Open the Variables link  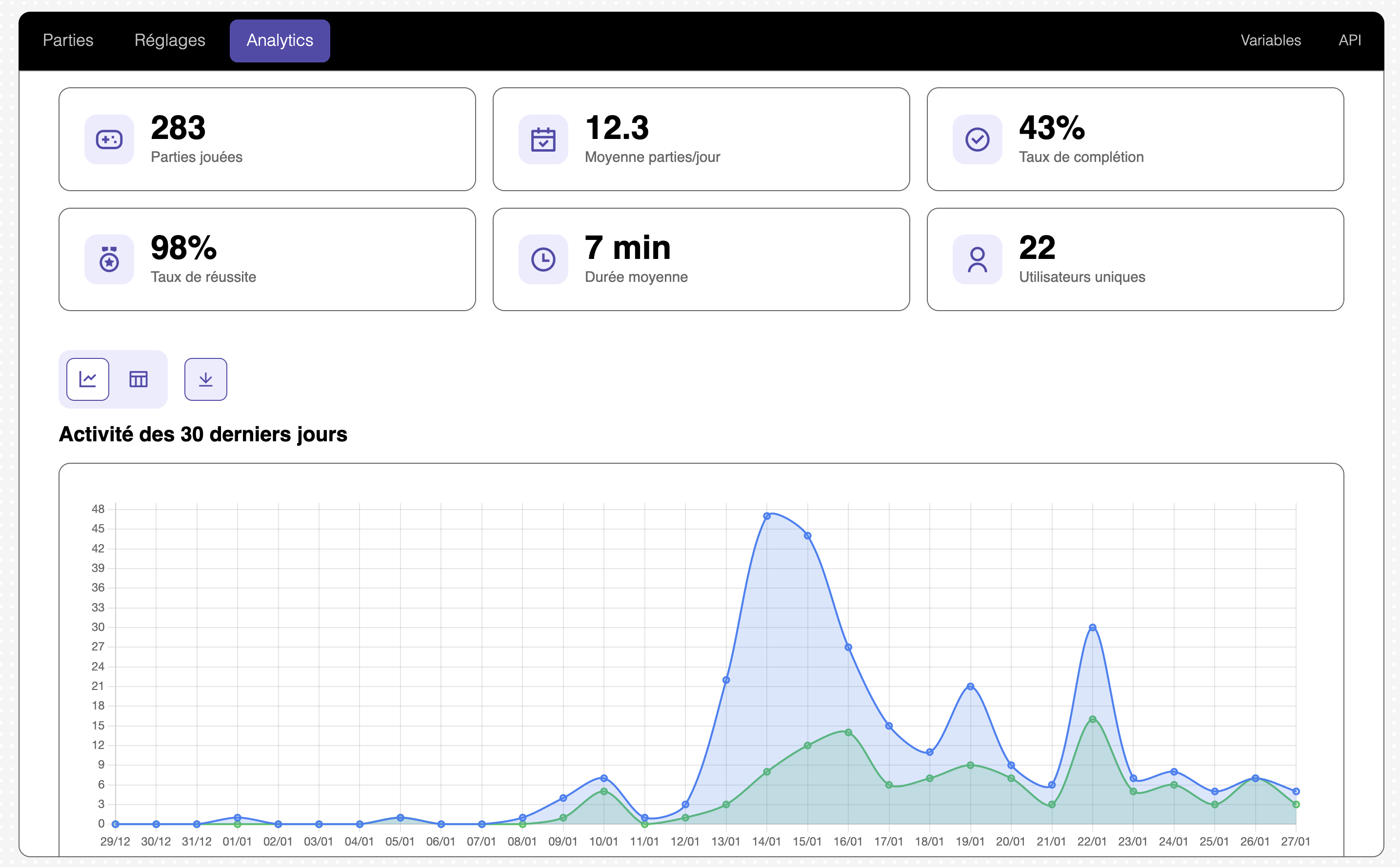pos(1270,40)
